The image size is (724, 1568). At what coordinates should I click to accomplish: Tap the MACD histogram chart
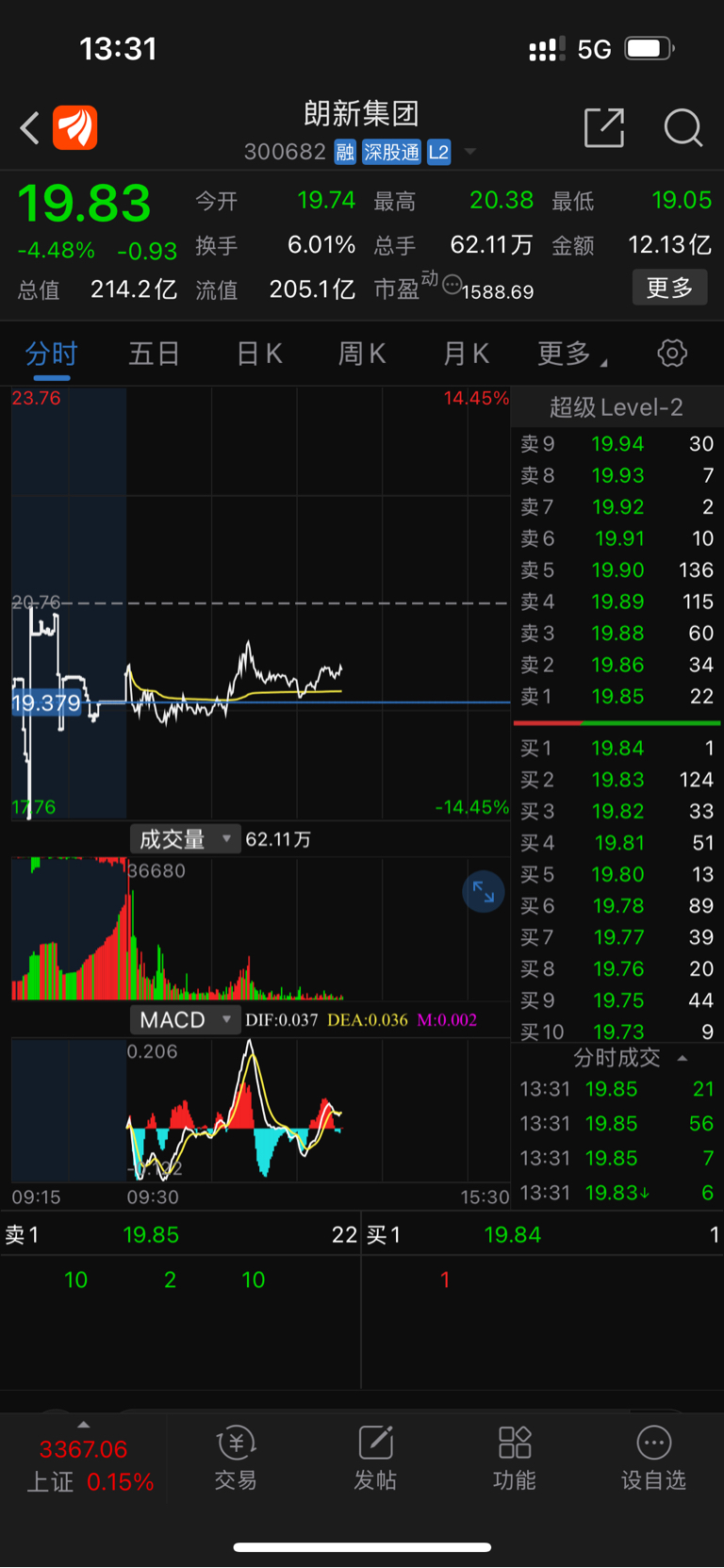coord(260,1110)
